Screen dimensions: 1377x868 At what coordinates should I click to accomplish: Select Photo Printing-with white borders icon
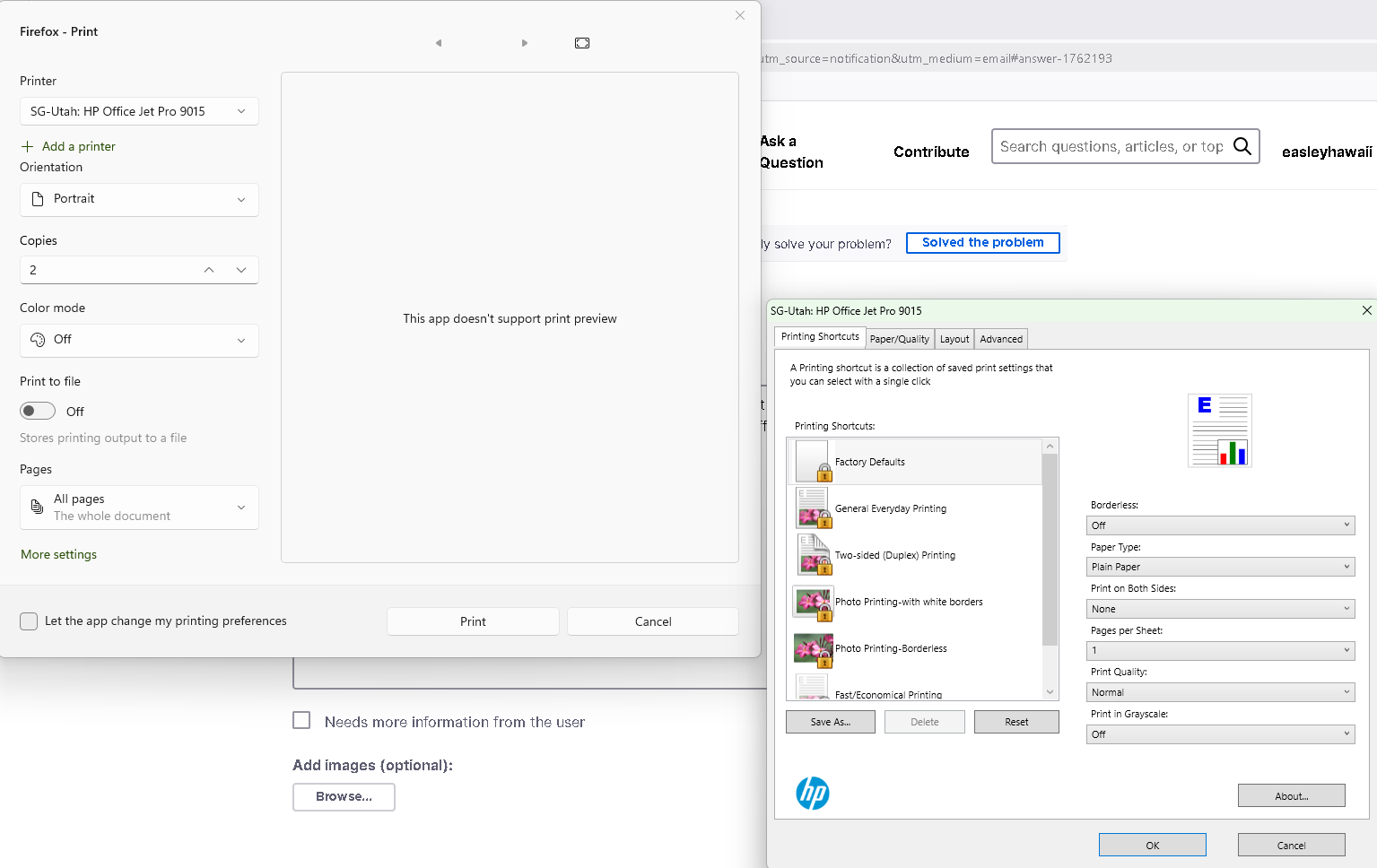click(814, 602)
